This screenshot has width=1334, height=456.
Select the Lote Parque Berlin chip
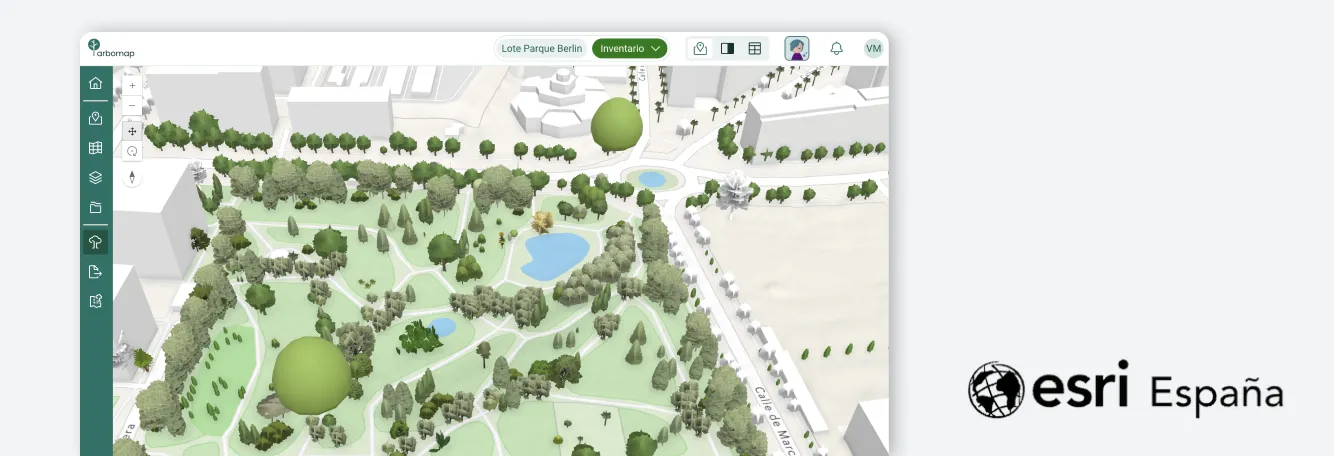tap(541, 48)
